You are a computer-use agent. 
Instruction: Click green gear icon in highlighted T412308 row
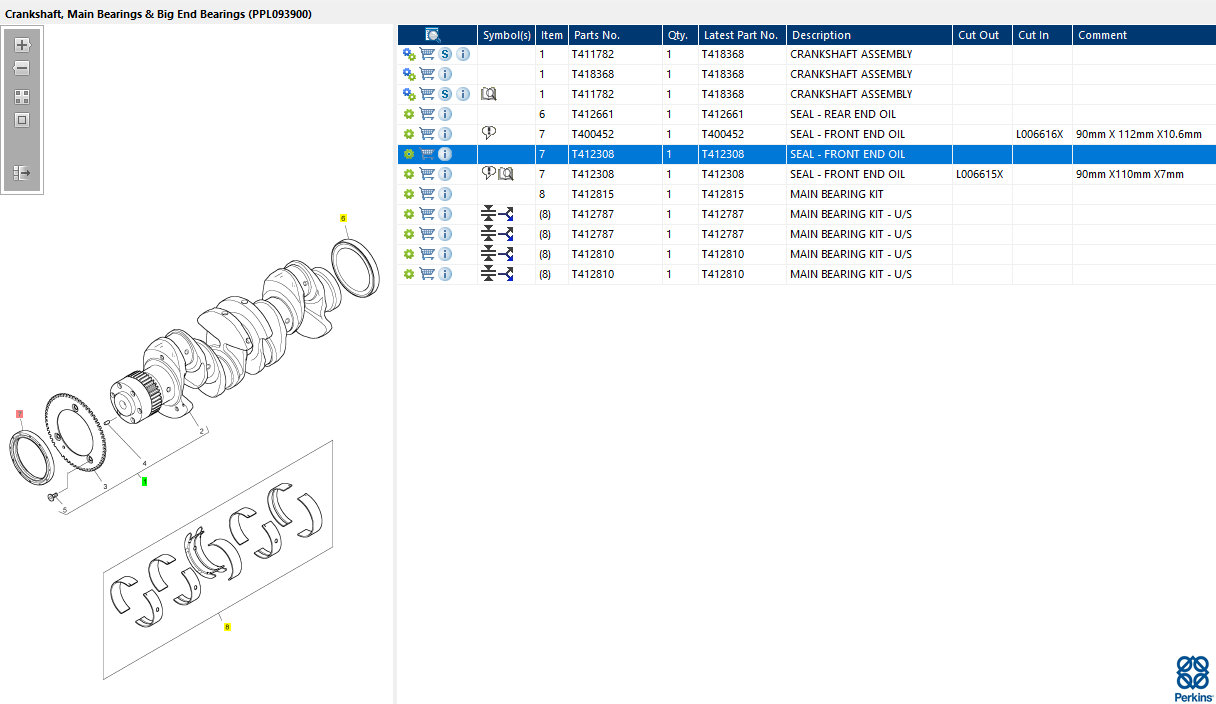(x=409, y=154)
